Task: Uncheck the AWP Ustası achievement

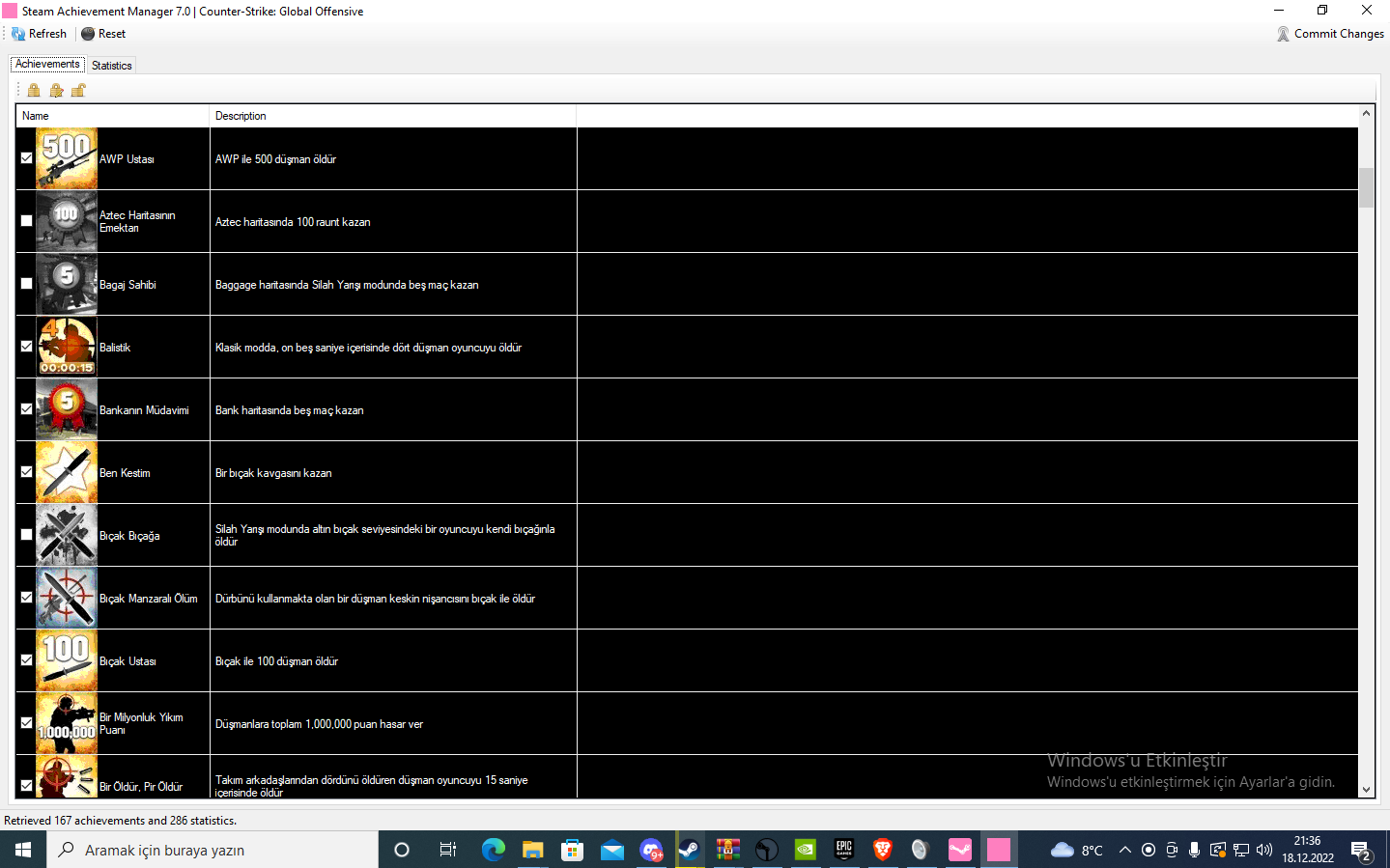Action: click(27, 158)
